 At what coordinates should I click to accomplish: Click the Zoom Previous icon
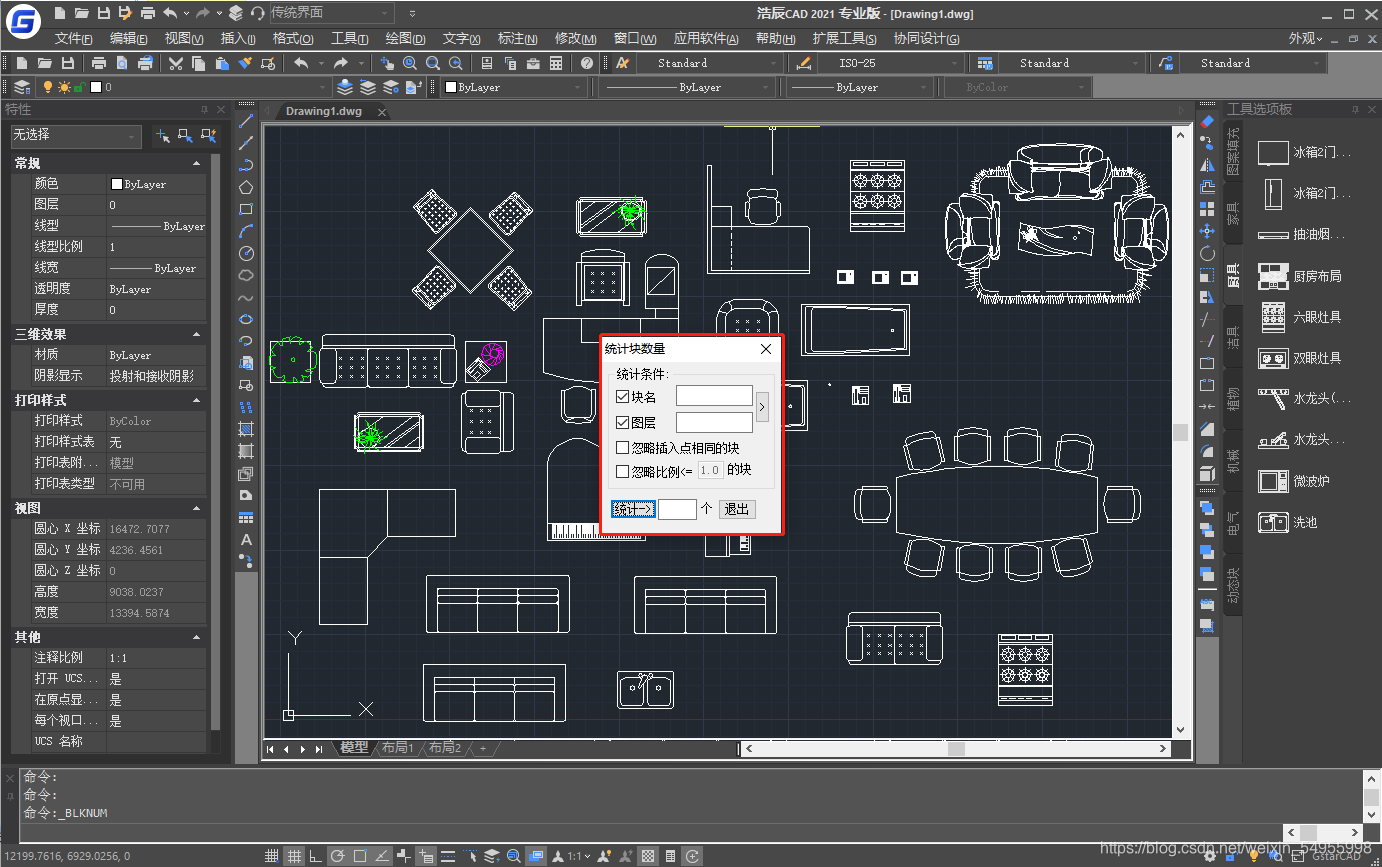click(x=456, y=63)
